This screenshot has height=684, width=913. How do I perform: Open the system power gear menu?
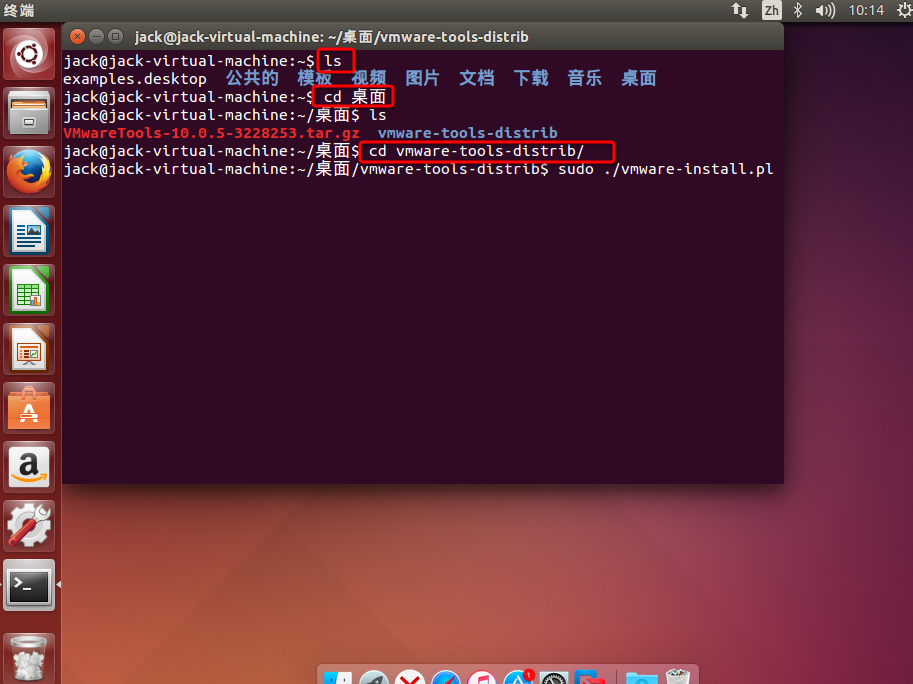pos(905,10)
